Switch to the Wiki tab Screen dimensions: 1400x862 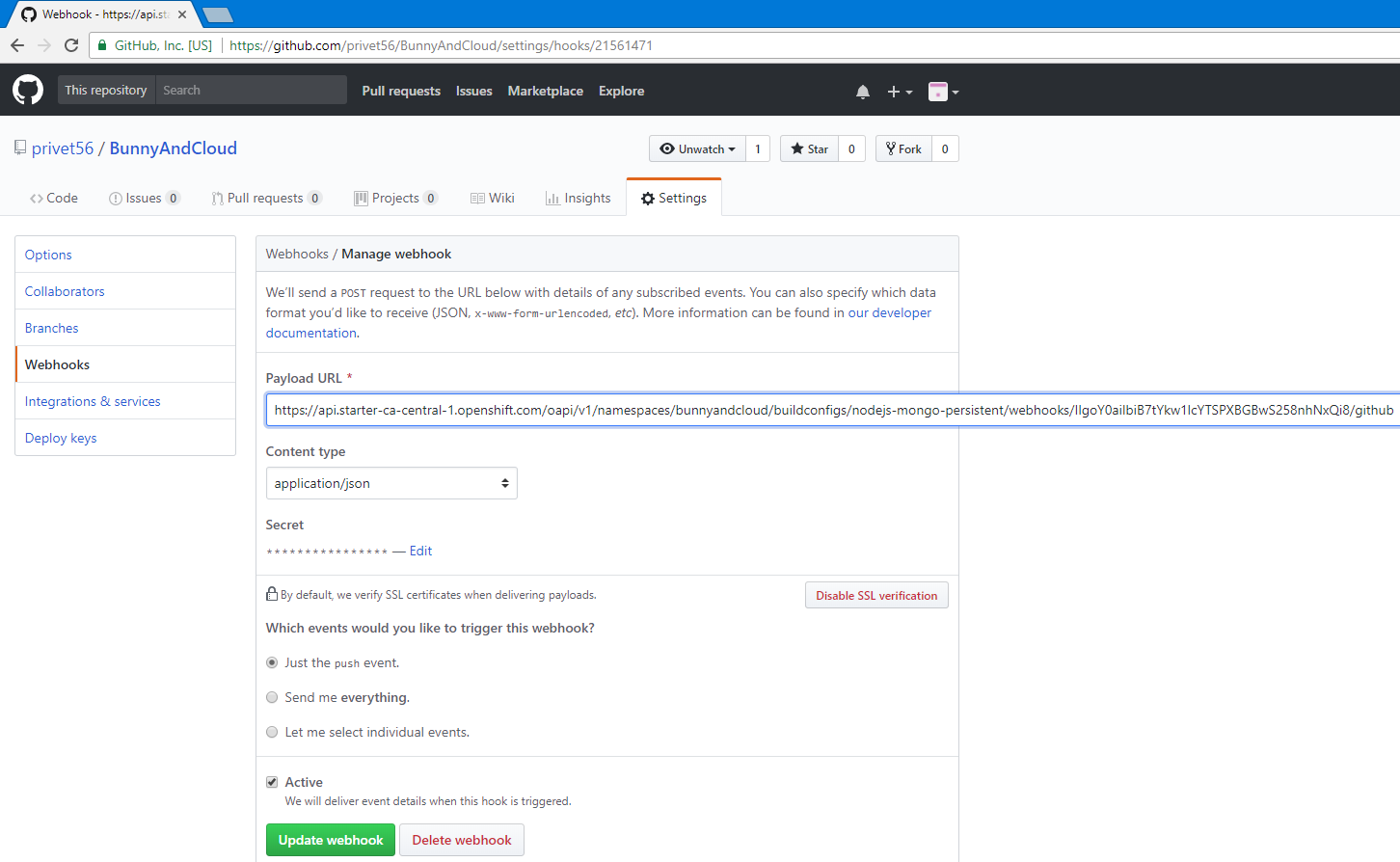(x=493, y=198)
